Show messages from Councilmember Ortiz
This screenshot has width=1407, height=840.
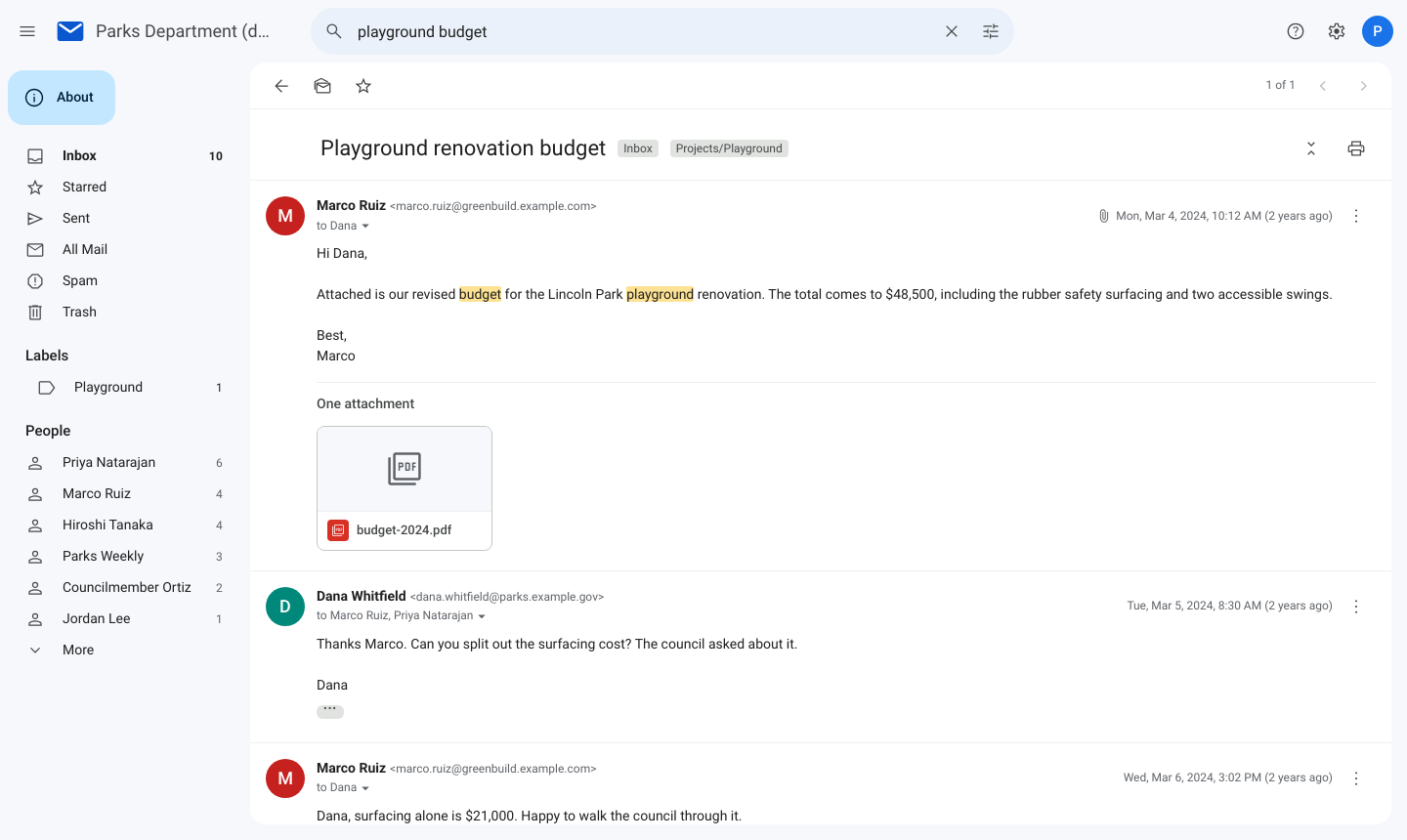[x=125, y=587]
